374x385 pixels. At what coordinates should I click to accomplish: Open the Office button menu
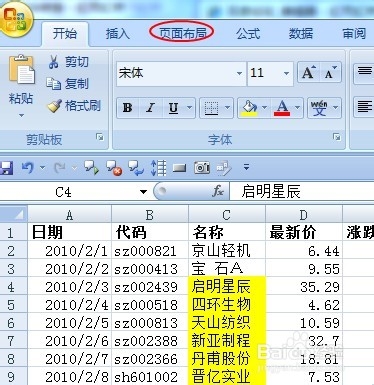click(x=15, y=18)
